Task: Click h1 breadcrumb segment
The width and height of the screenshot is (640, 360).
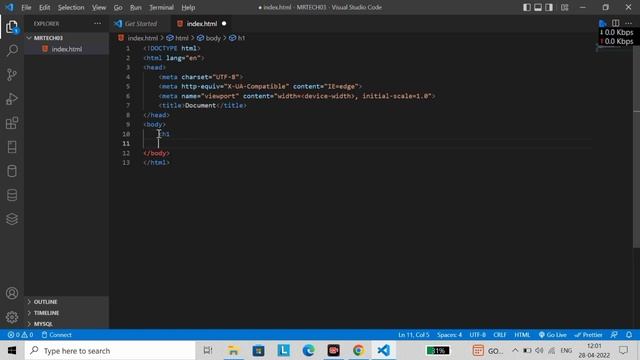Action: [x=237, y=38]
